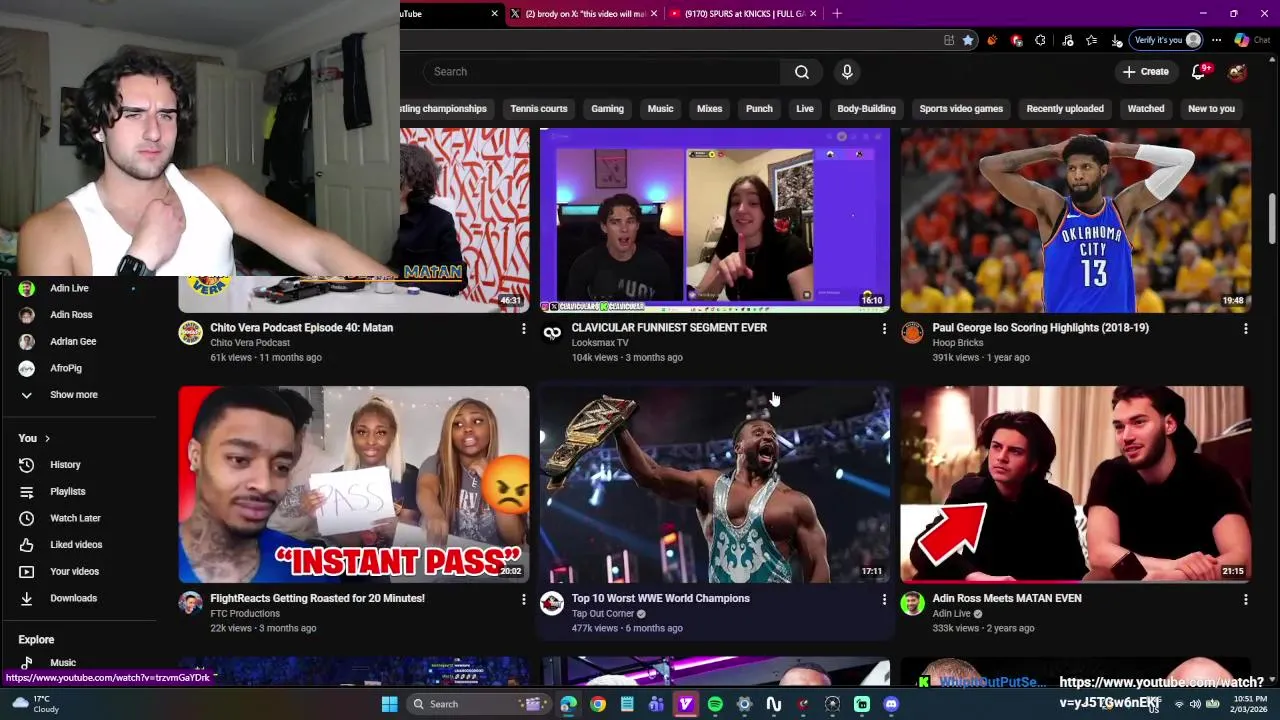Open Copilot Chat in the browser
Screen dimensions: 1280x720
[x=1252, y=40]
